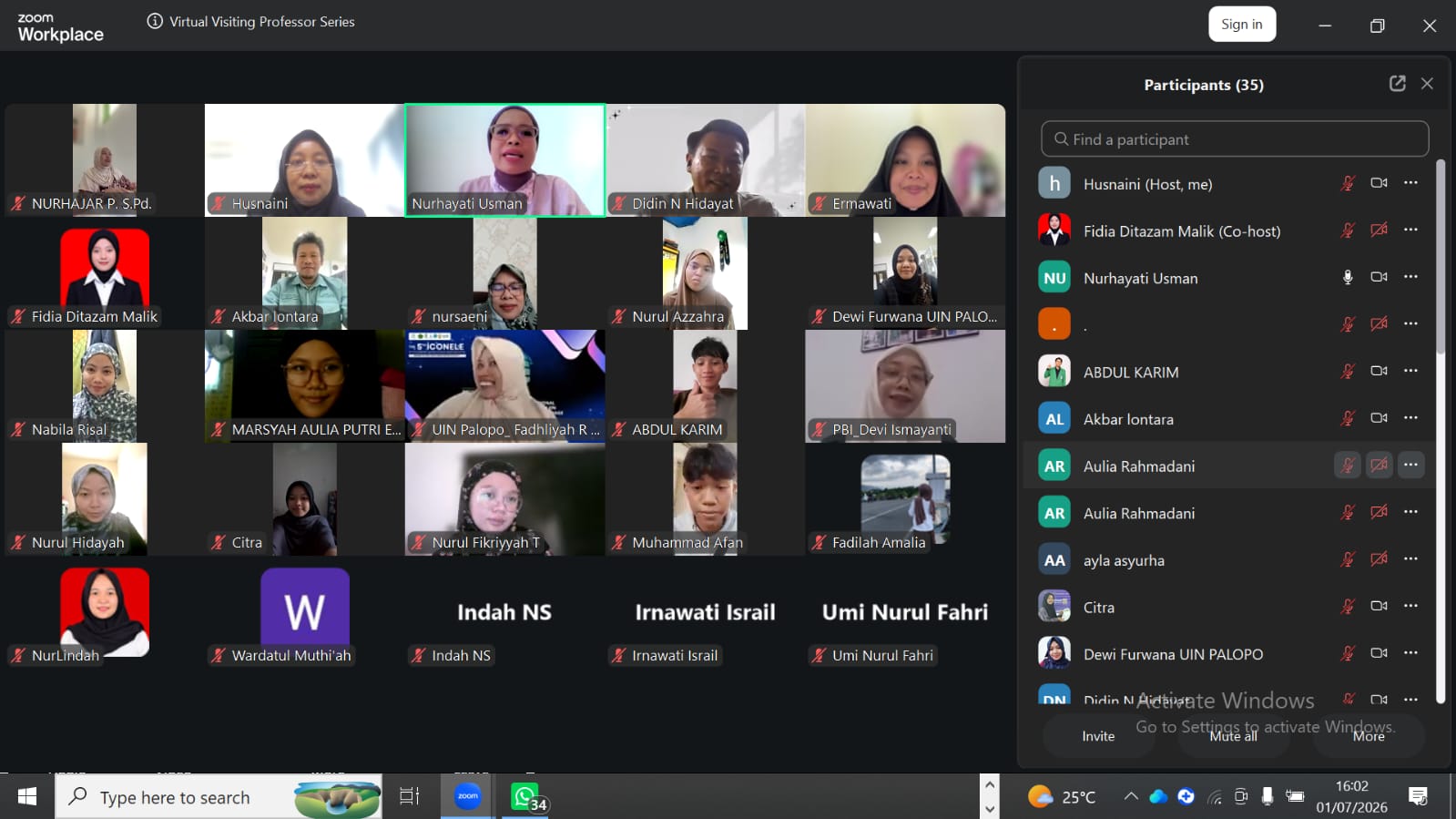Pop out the Participants panel
This screenshot has width=1456, height=819.
point(1397,84)
